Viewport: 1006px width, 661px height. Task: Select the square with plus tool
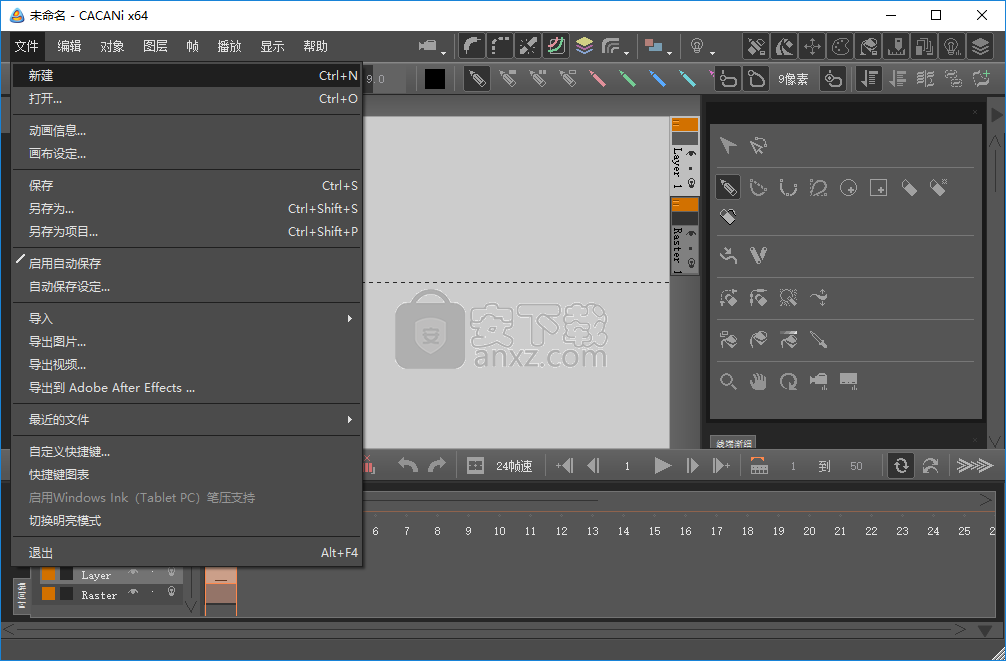878,188
